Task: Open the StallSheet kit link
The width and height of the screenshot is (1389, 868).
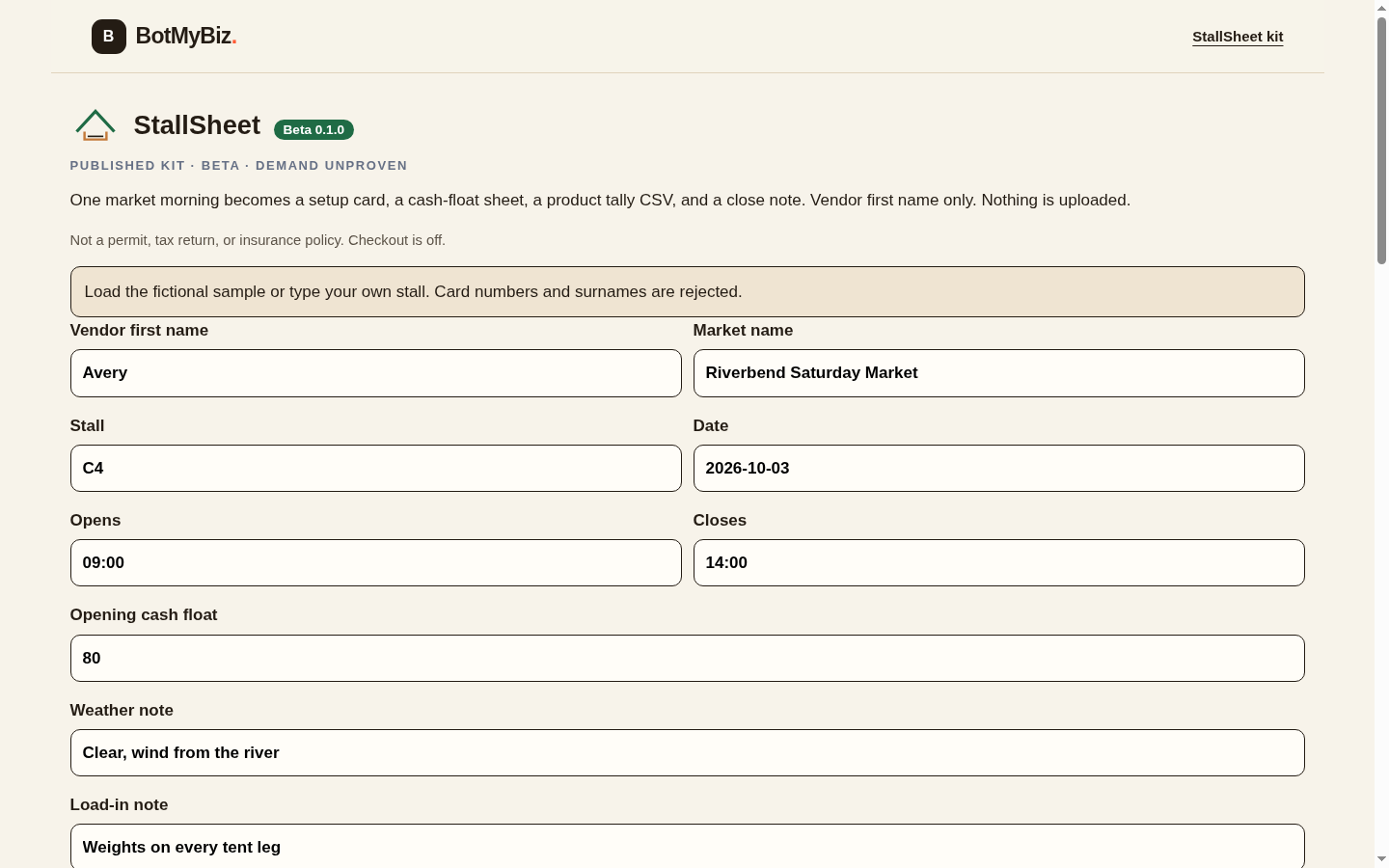Action: point(1238,37)
